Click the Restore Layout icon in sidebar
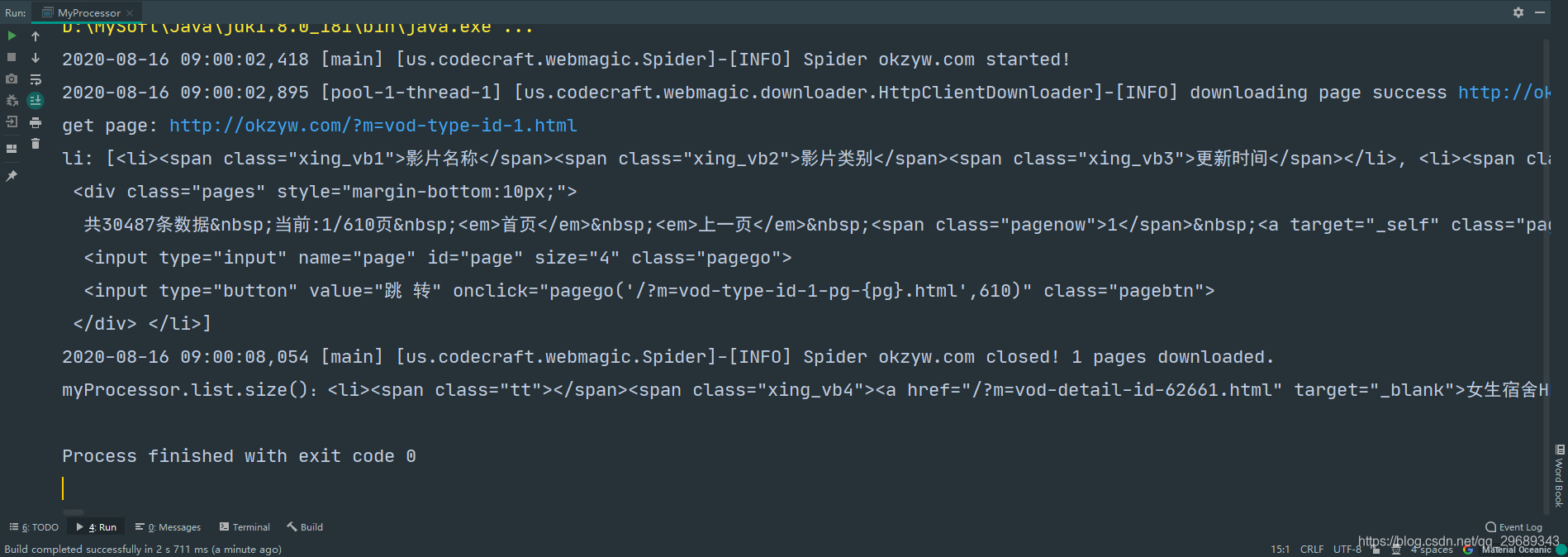 coord(12,149)
